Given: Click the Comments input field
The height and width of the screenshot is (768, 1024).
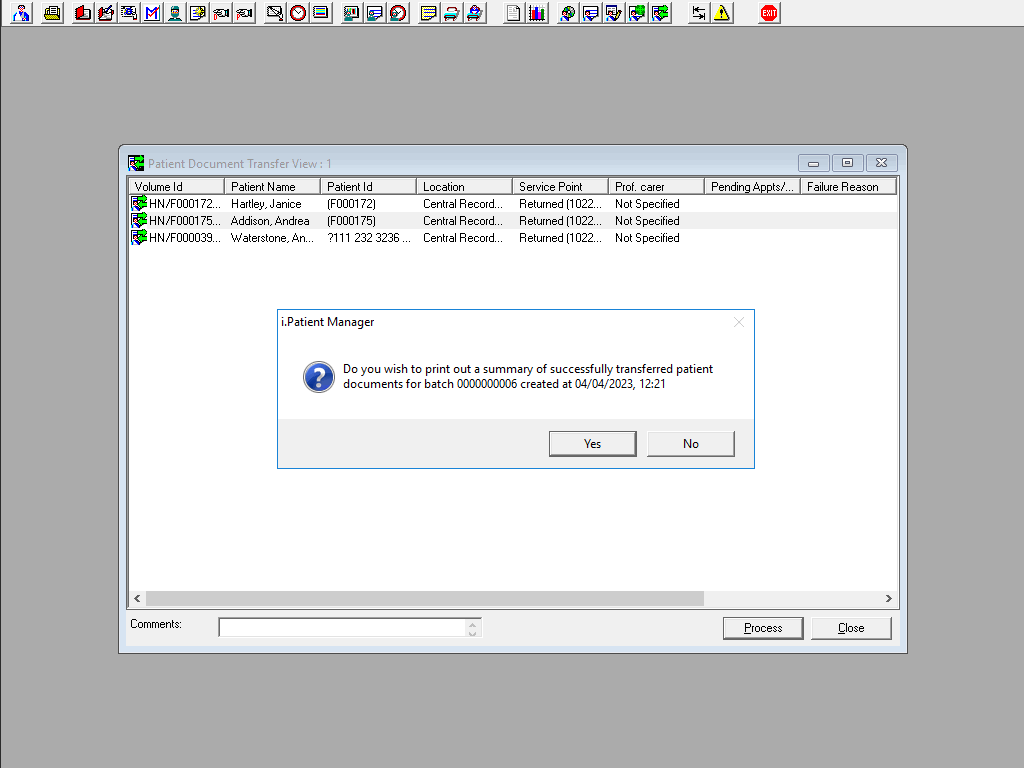Looking at the screenshot, I should [342, 628].
